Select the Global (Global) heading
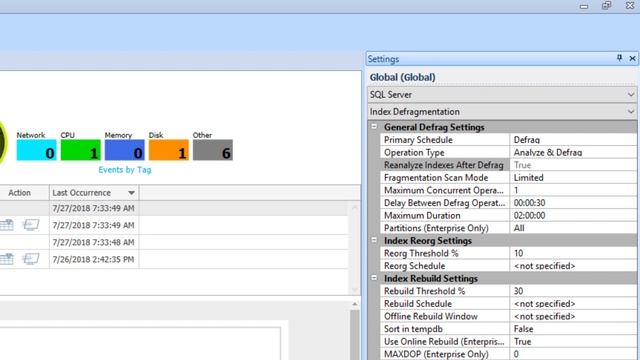 click(x=402, y=77)
